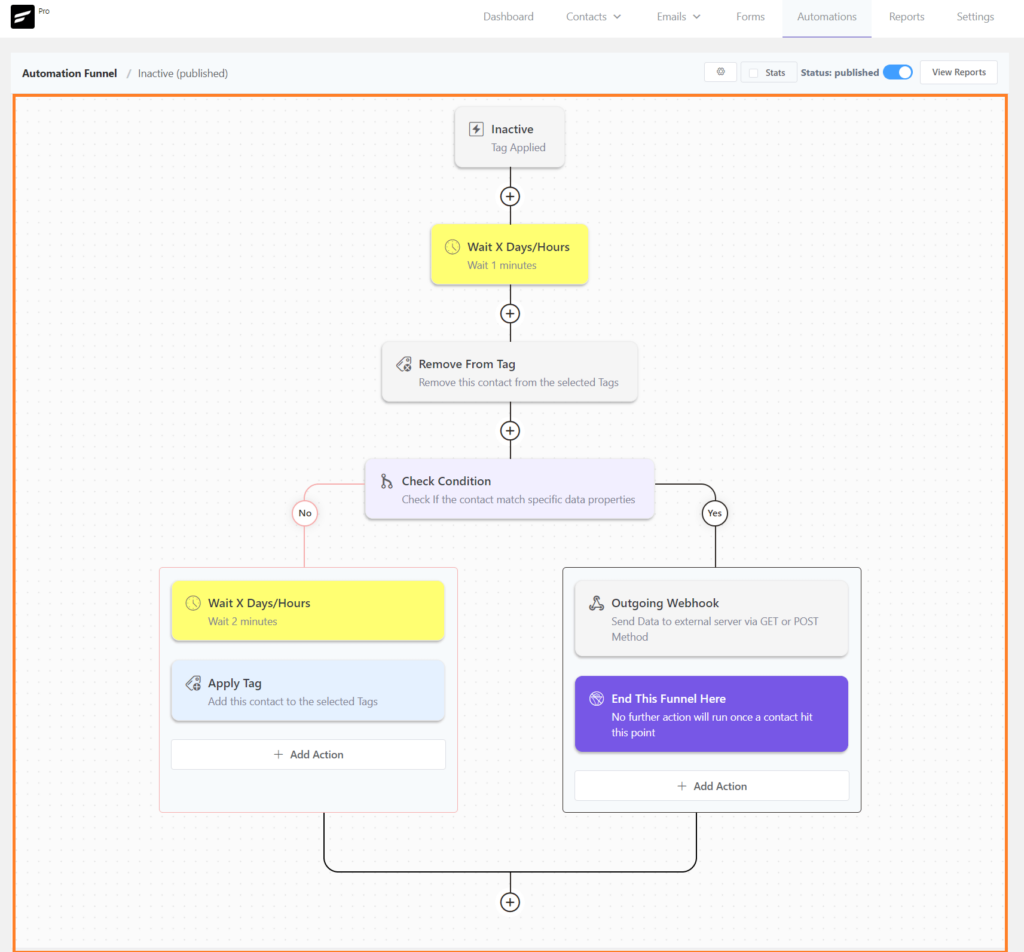Open the Automation Funnel breadcrumb link

click(69, 73)
